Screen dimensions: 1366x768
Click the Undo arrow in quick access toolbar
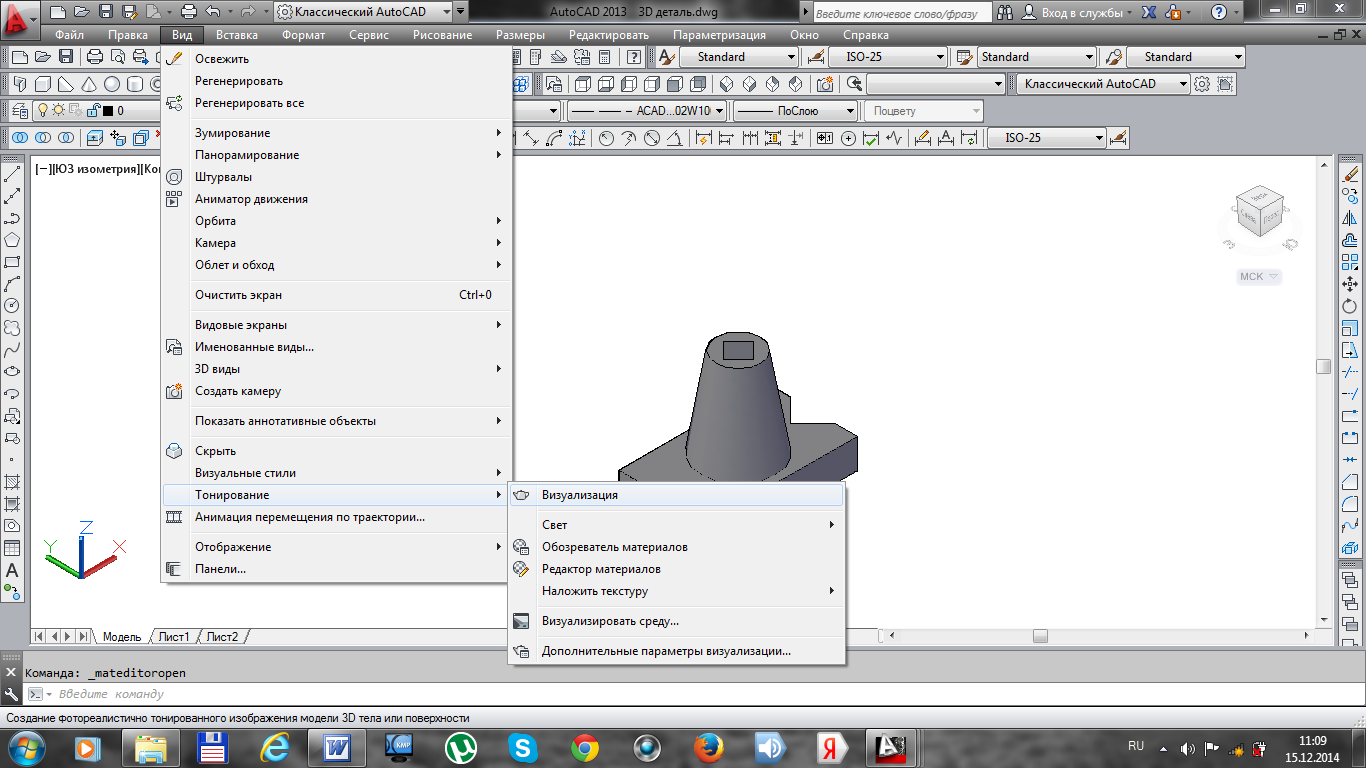tap(213, 12)
